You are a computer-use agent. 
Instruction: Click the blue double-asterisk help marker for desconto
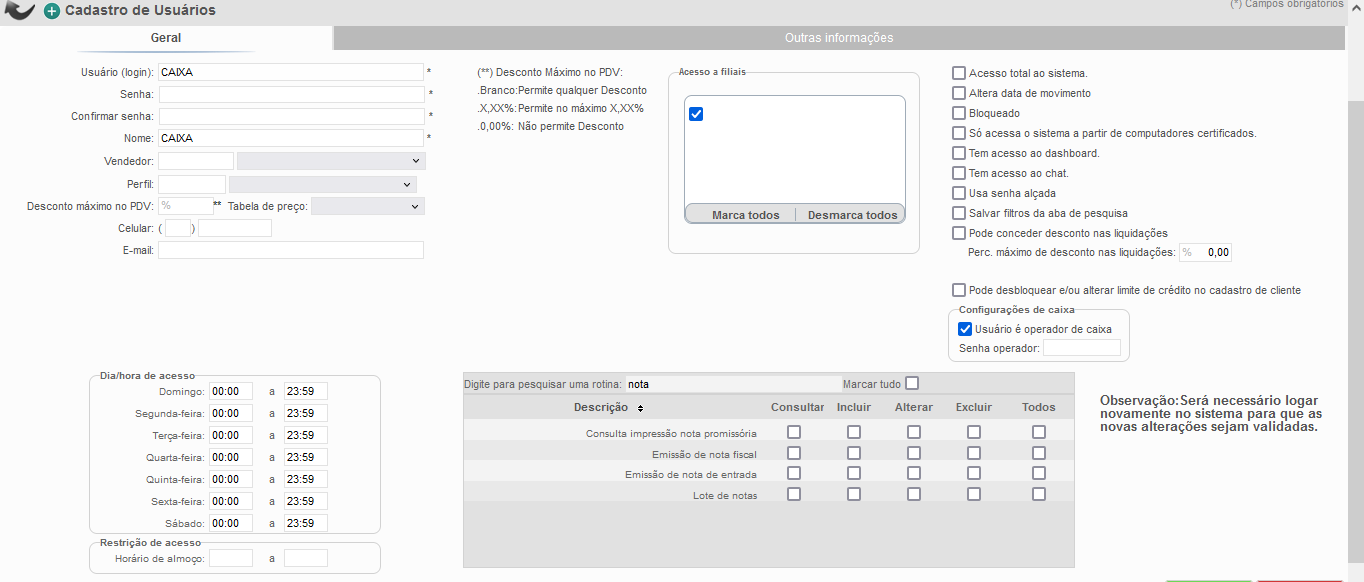click(x=217, y=204)
